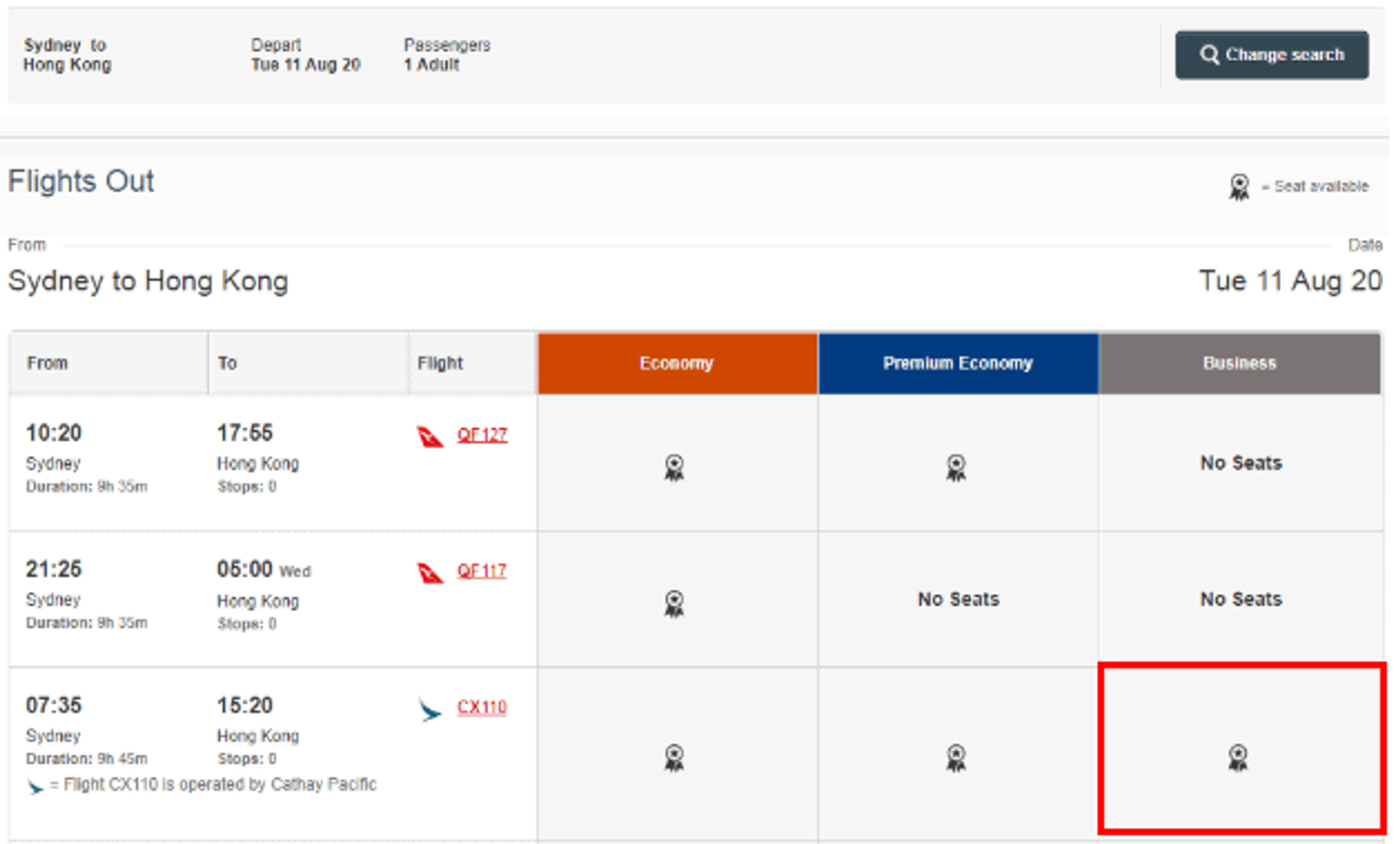Click the Seat available legend icon

1239,187
